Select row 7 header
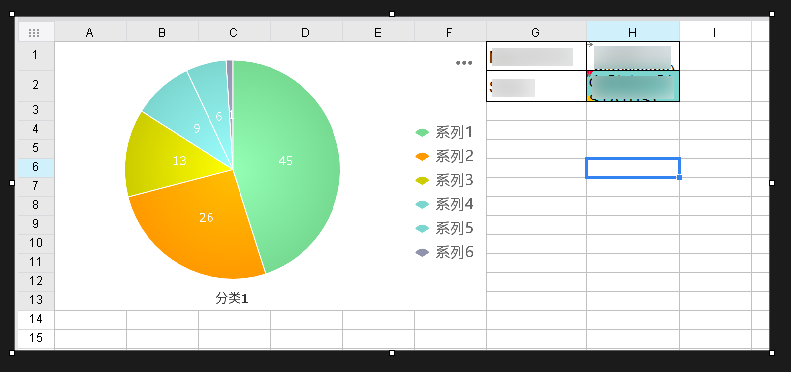The width and height of the screenshot is (791, 372). coord(35,187)
